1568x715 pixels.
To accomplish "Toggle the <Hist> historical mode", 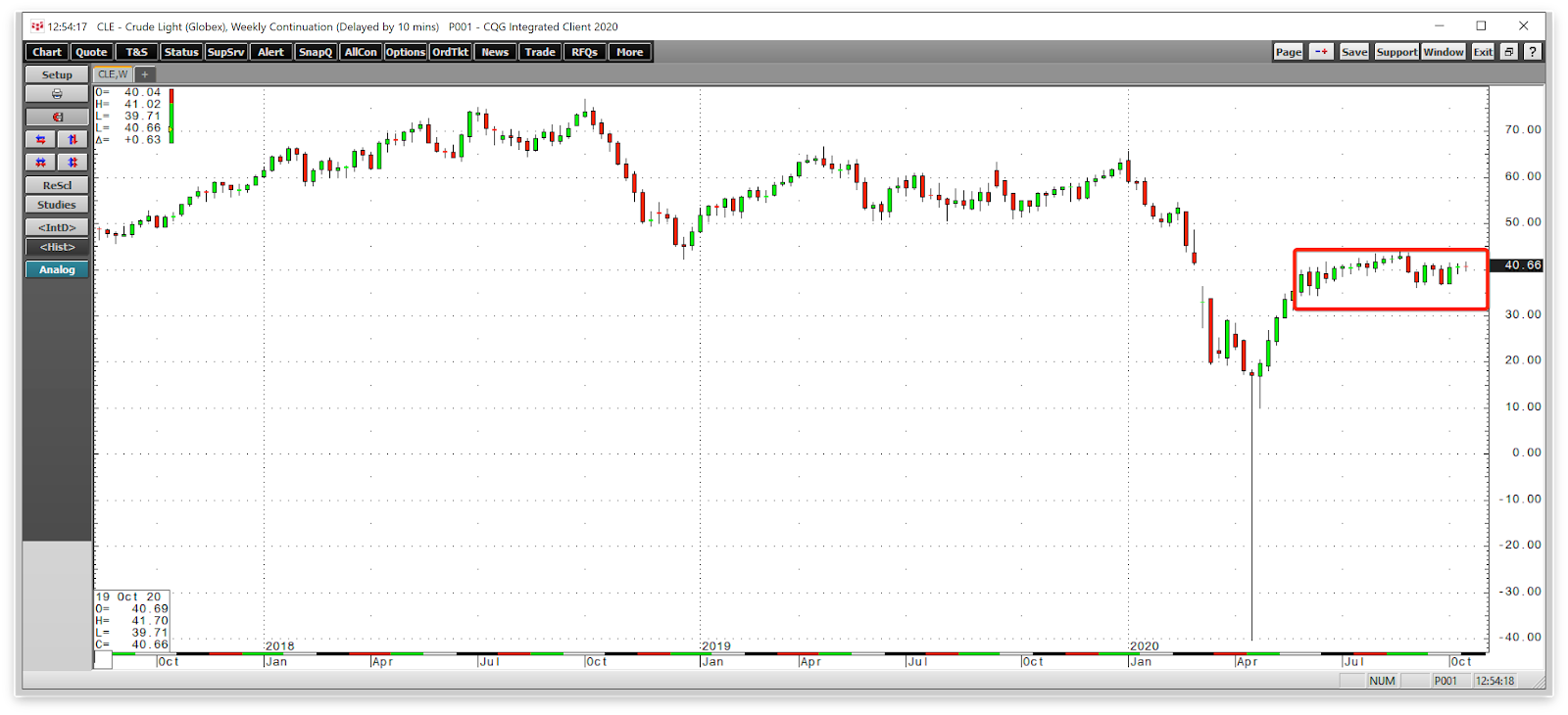I will pyautogui.click(x=57, y=247).
